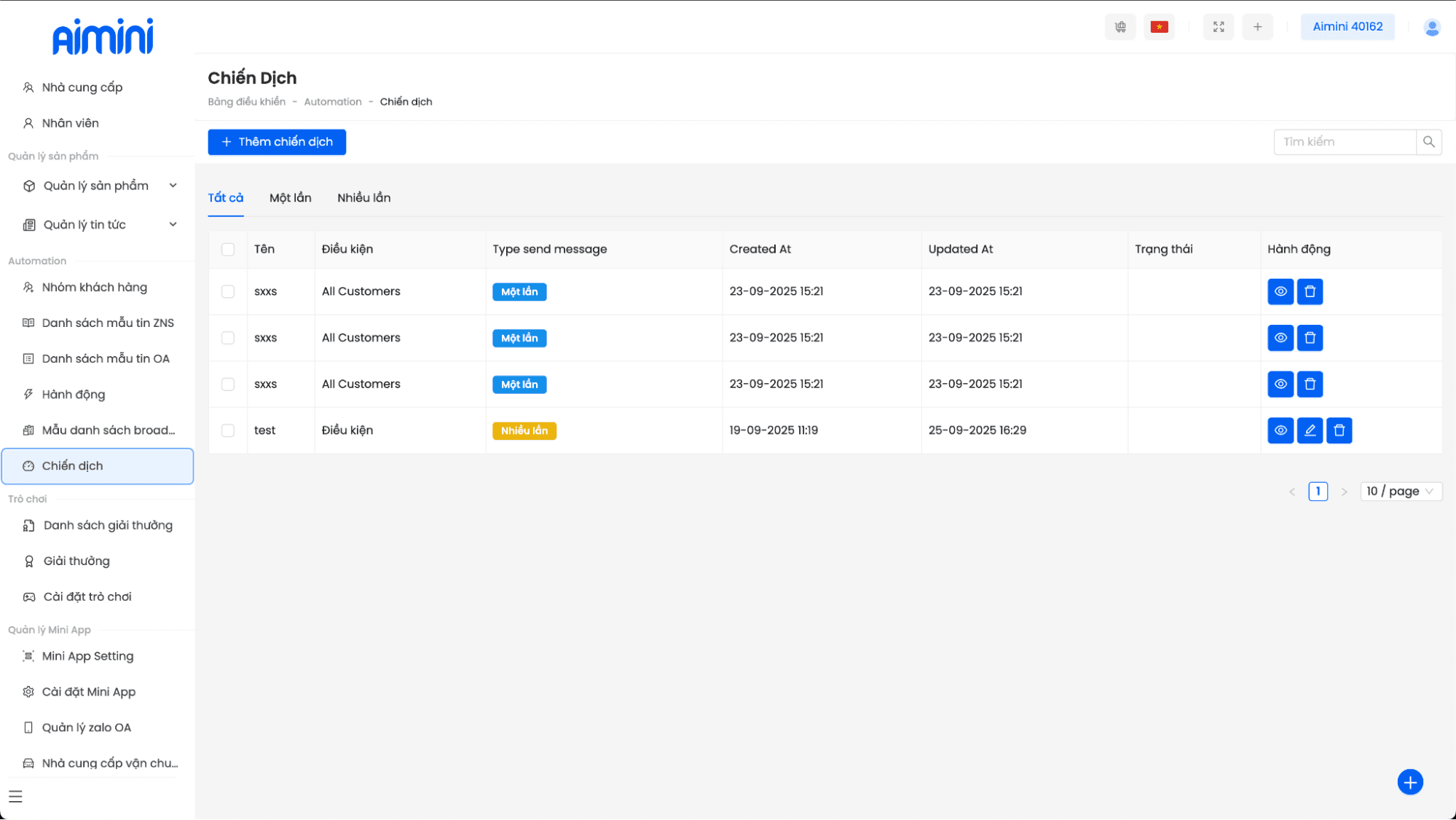Viewport: 1456px width, 820px height.
Task: Click hamburger menu icon at sidebar bottom
Action: click(15, 796)
